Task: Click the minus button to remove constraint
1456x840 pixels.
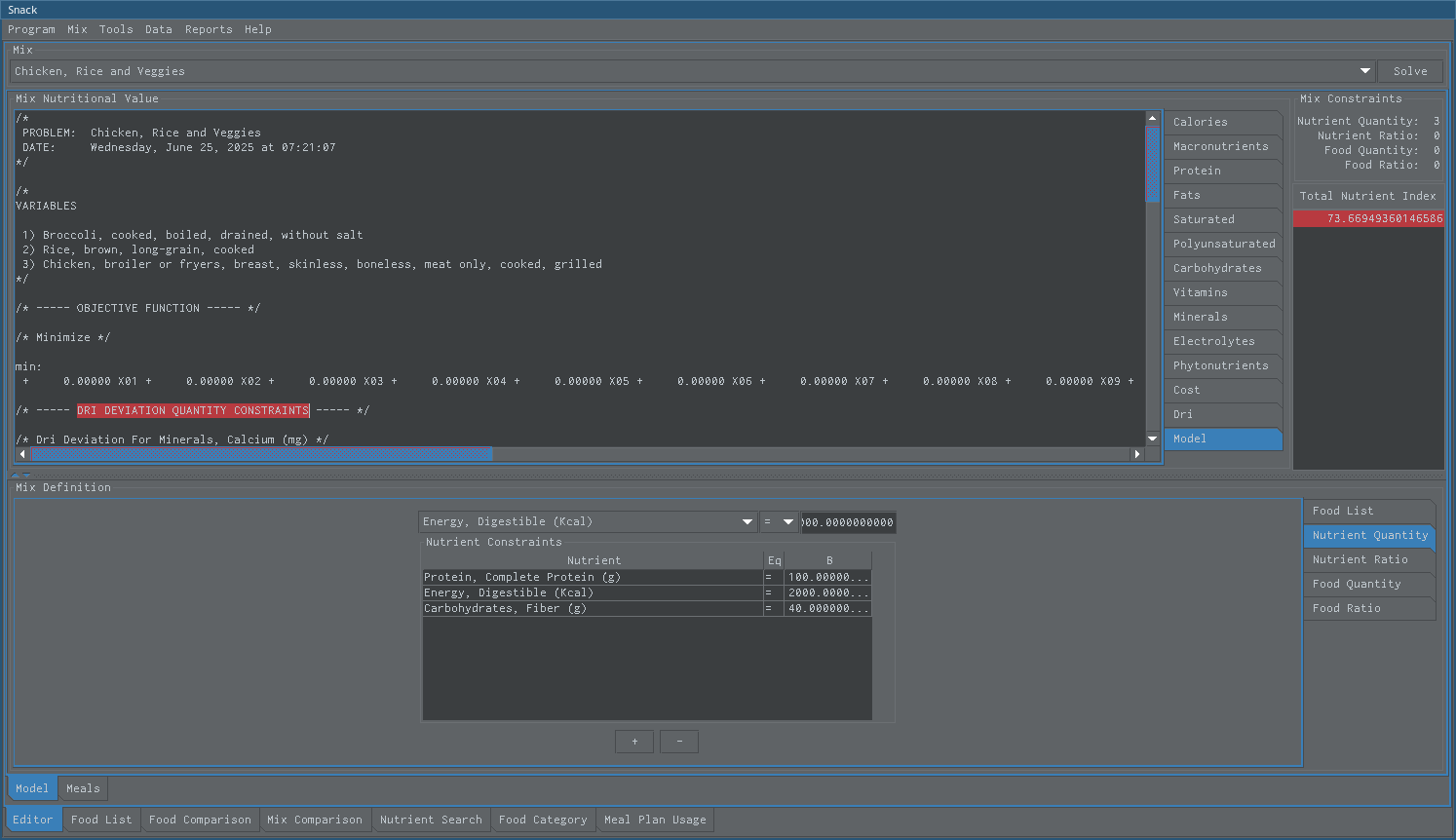Action: pyautogui.click(x=679, y=742)
